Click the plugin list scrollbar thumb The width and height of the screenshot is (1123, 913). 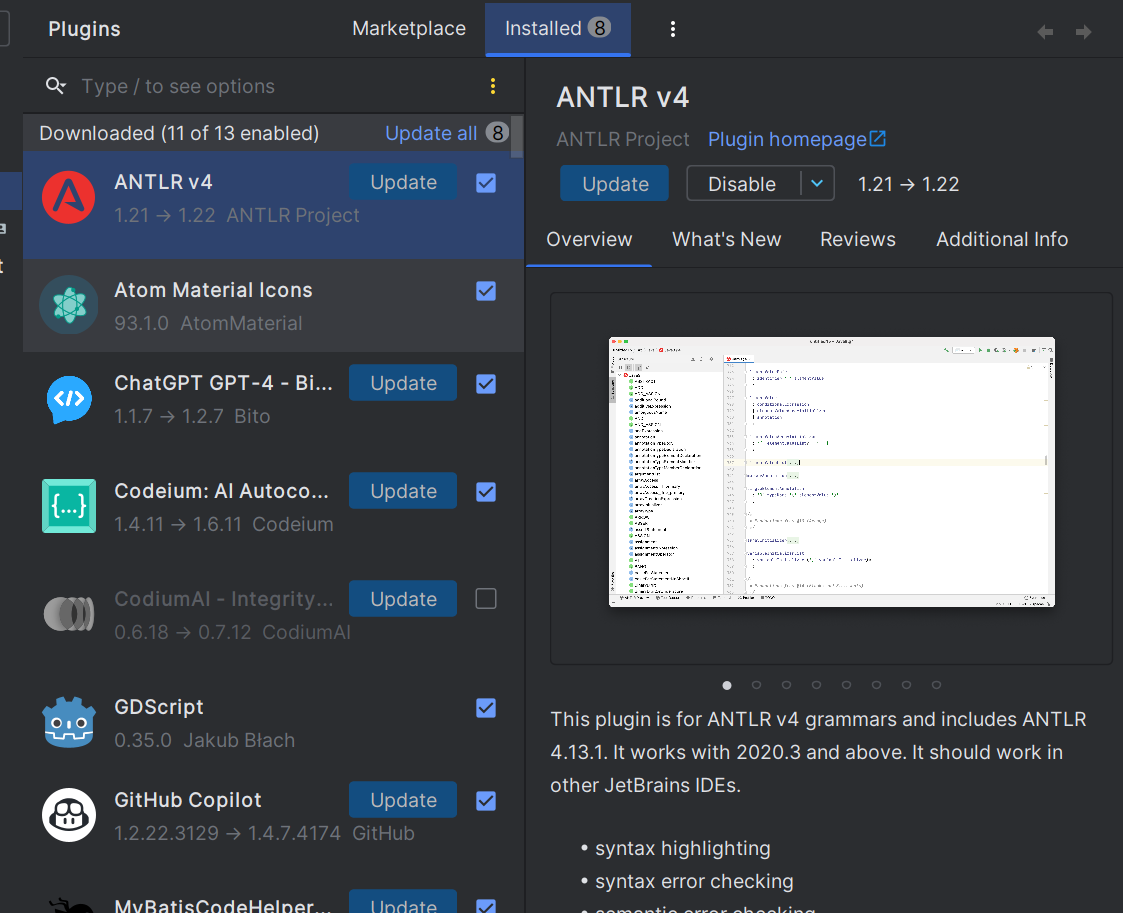516,136
